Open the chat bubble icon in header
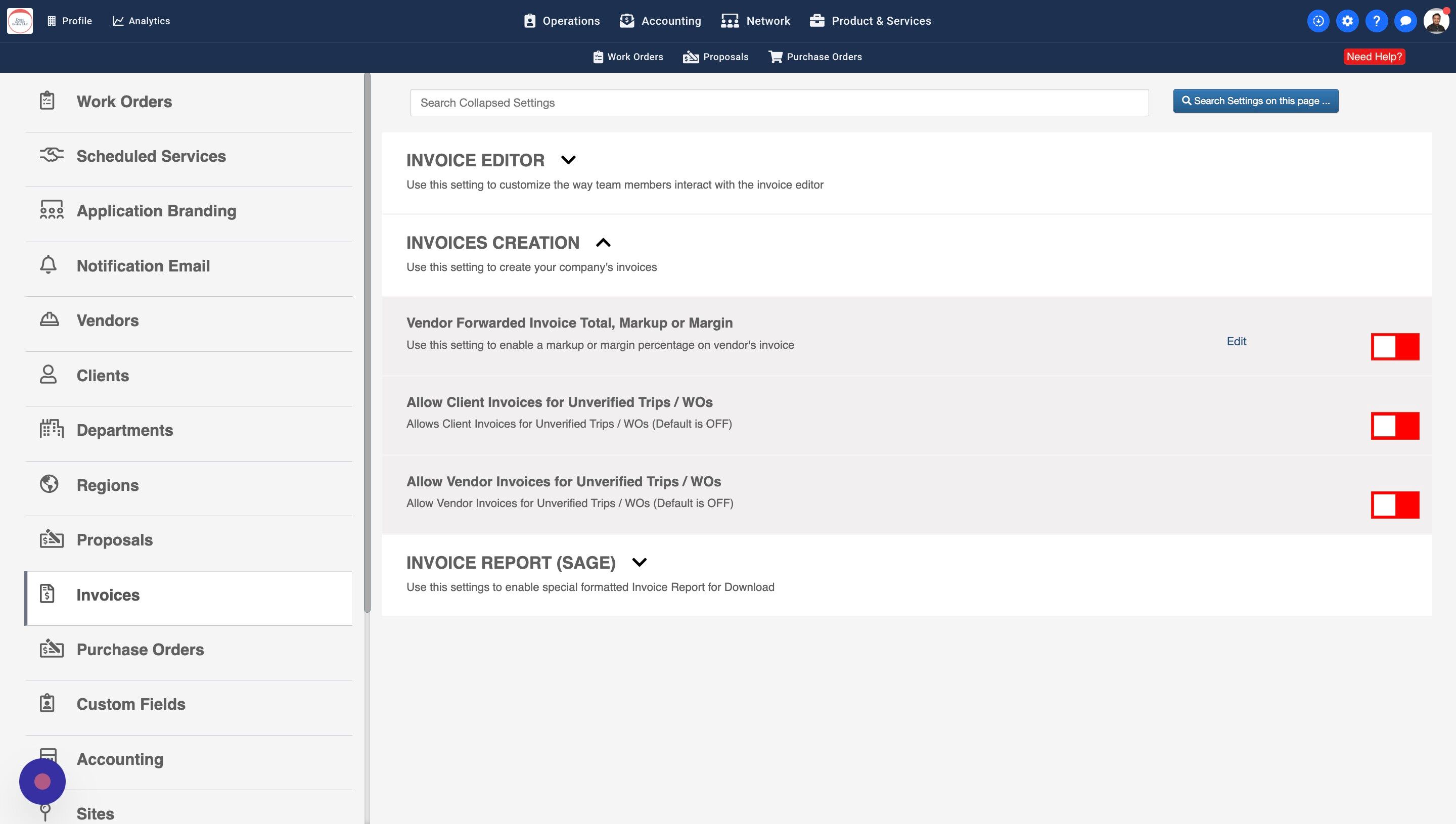Image resolution: width=1456 pixels, height=824 pixels. (x=1405, y=21)
